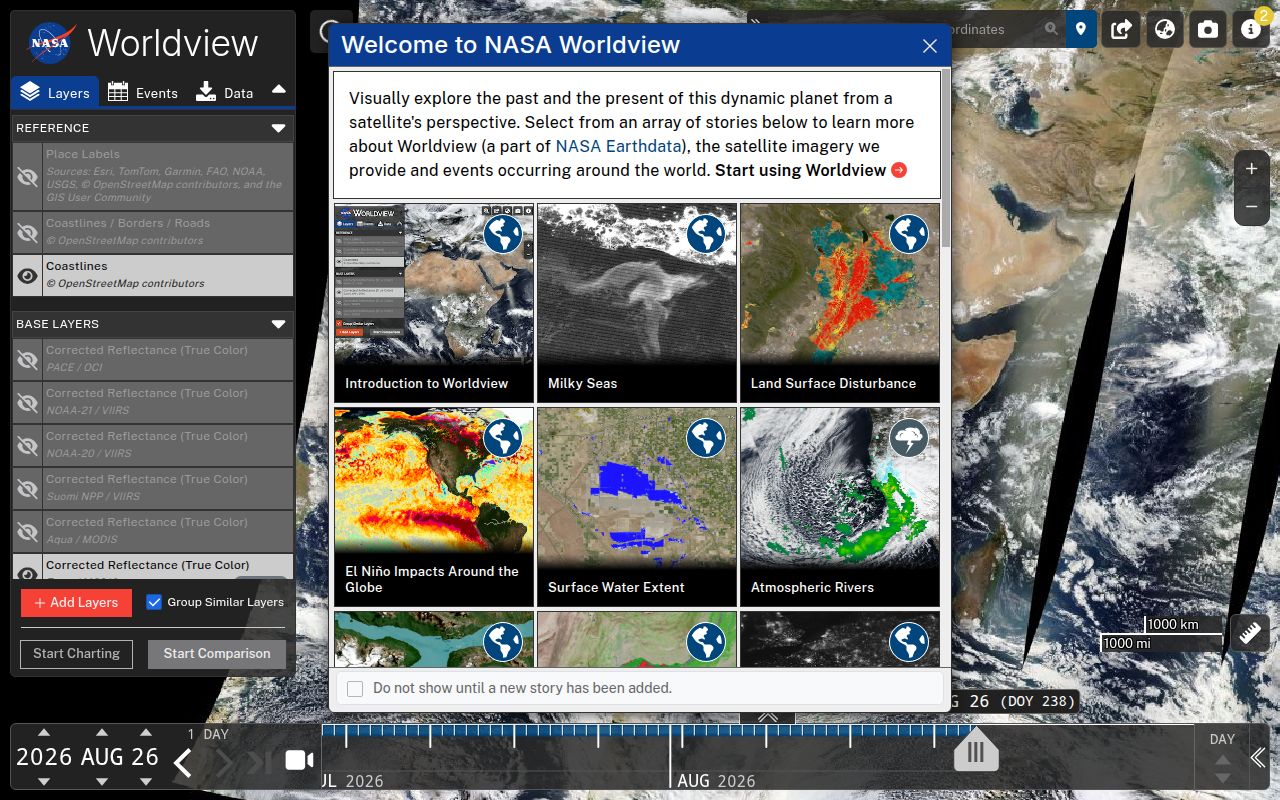Open the animation video camera tool
The width and height of the screenshot is (1280, 800).
click(x=299, y=760)
